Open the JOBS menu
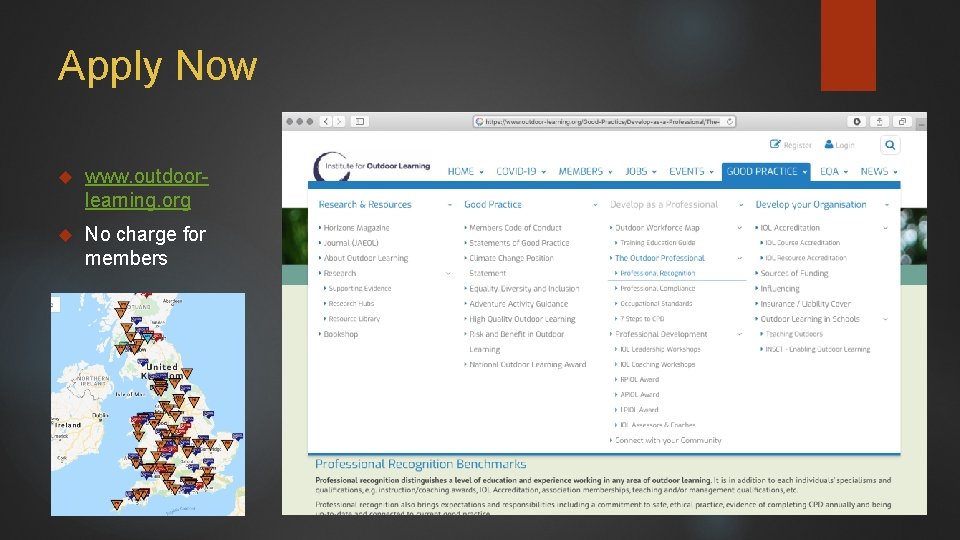The height and width of the screenshot is (540, 960). click(640, 171)
